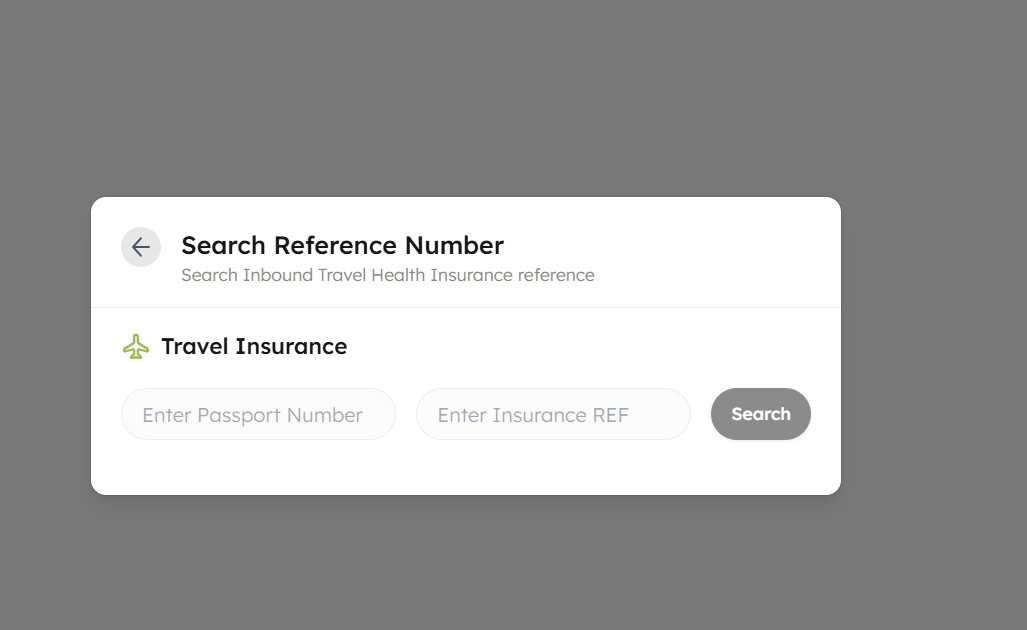Click the green airplane icon
This screenshot has height=630, width=1027.
click(136, 346)
